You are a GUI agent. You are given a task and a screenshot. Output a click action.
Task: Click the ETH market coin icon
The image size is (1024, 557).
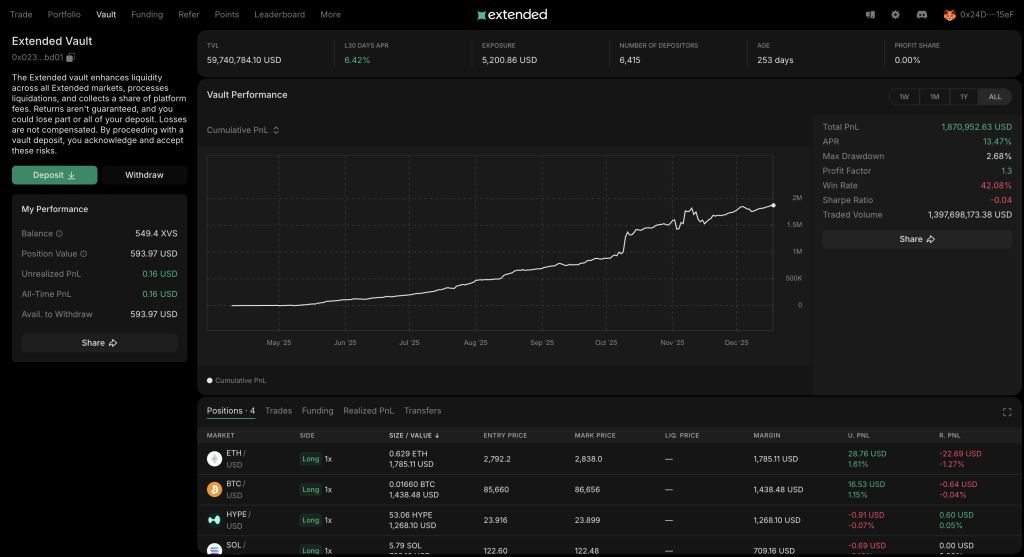coord(214,459)
